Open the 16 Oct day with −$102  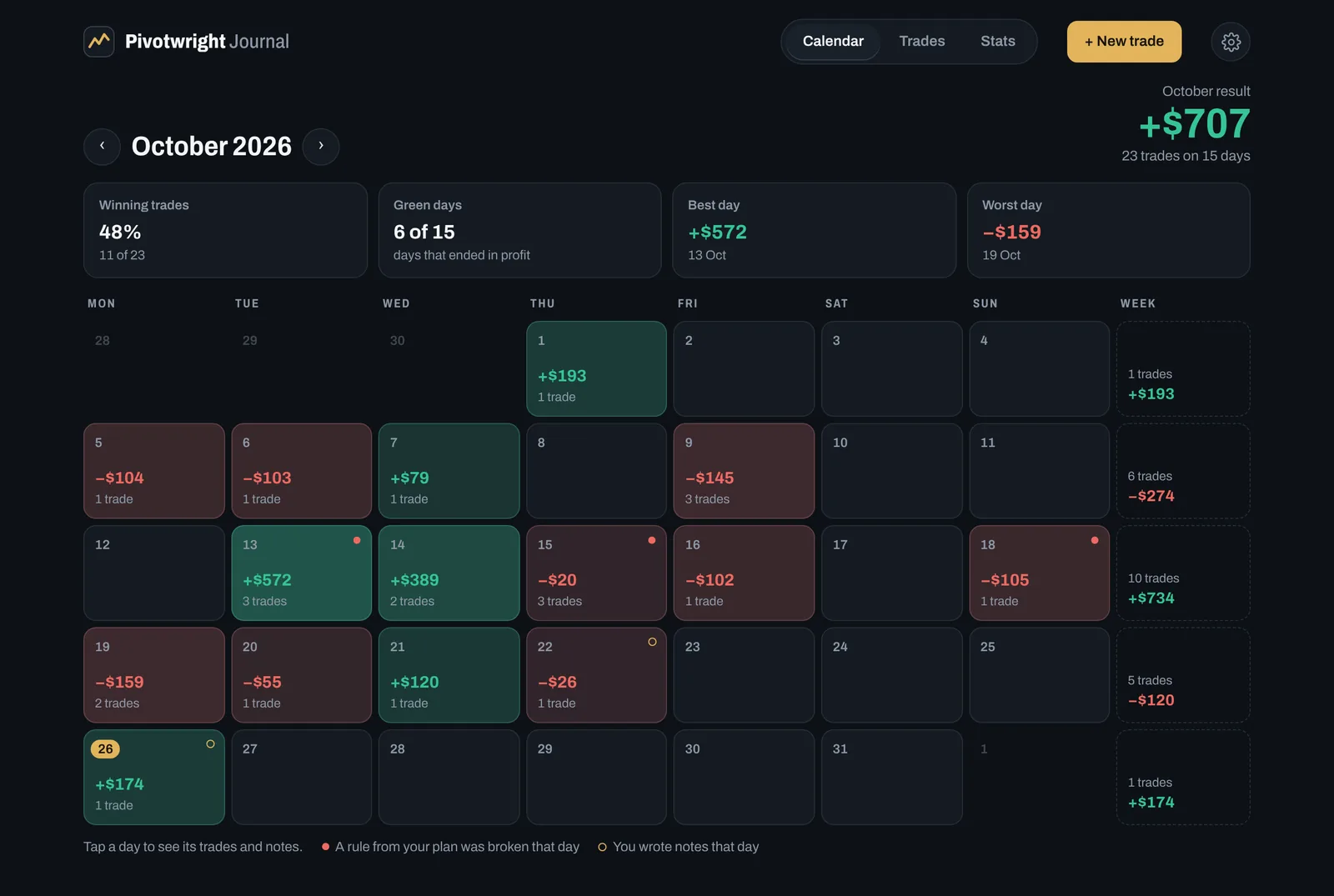744,573
